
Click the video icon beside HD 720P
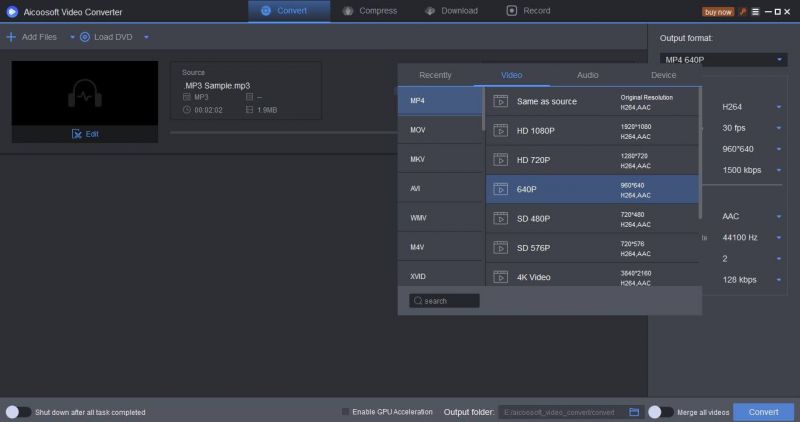[501, 160]
